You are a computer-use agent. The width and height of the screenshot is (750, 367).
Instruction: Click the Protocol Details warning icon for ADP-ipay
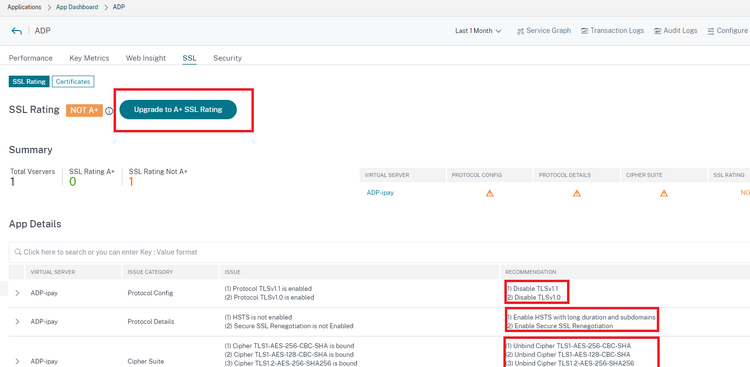[x=577, y=193]
